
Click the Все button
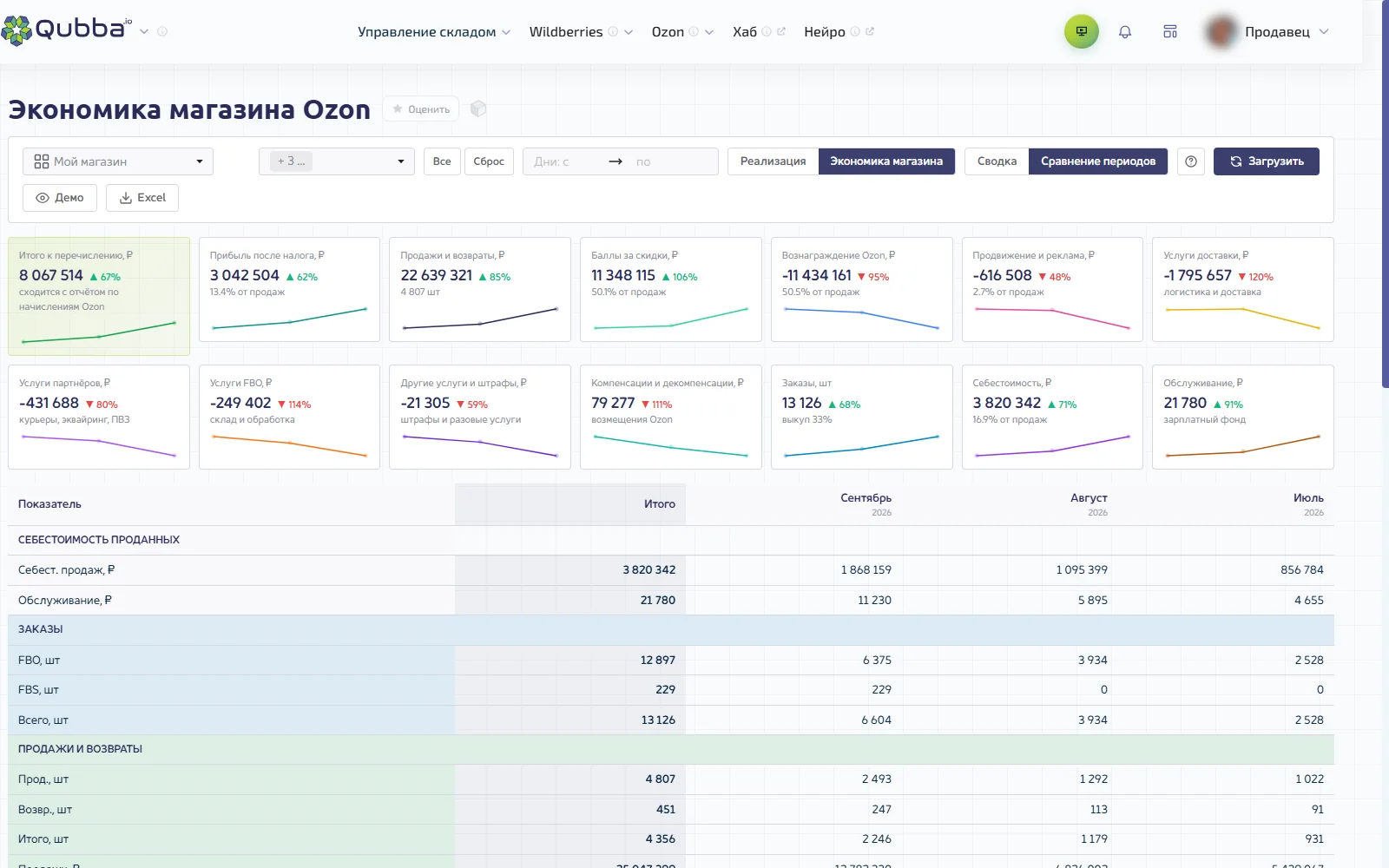click(442, 161)
